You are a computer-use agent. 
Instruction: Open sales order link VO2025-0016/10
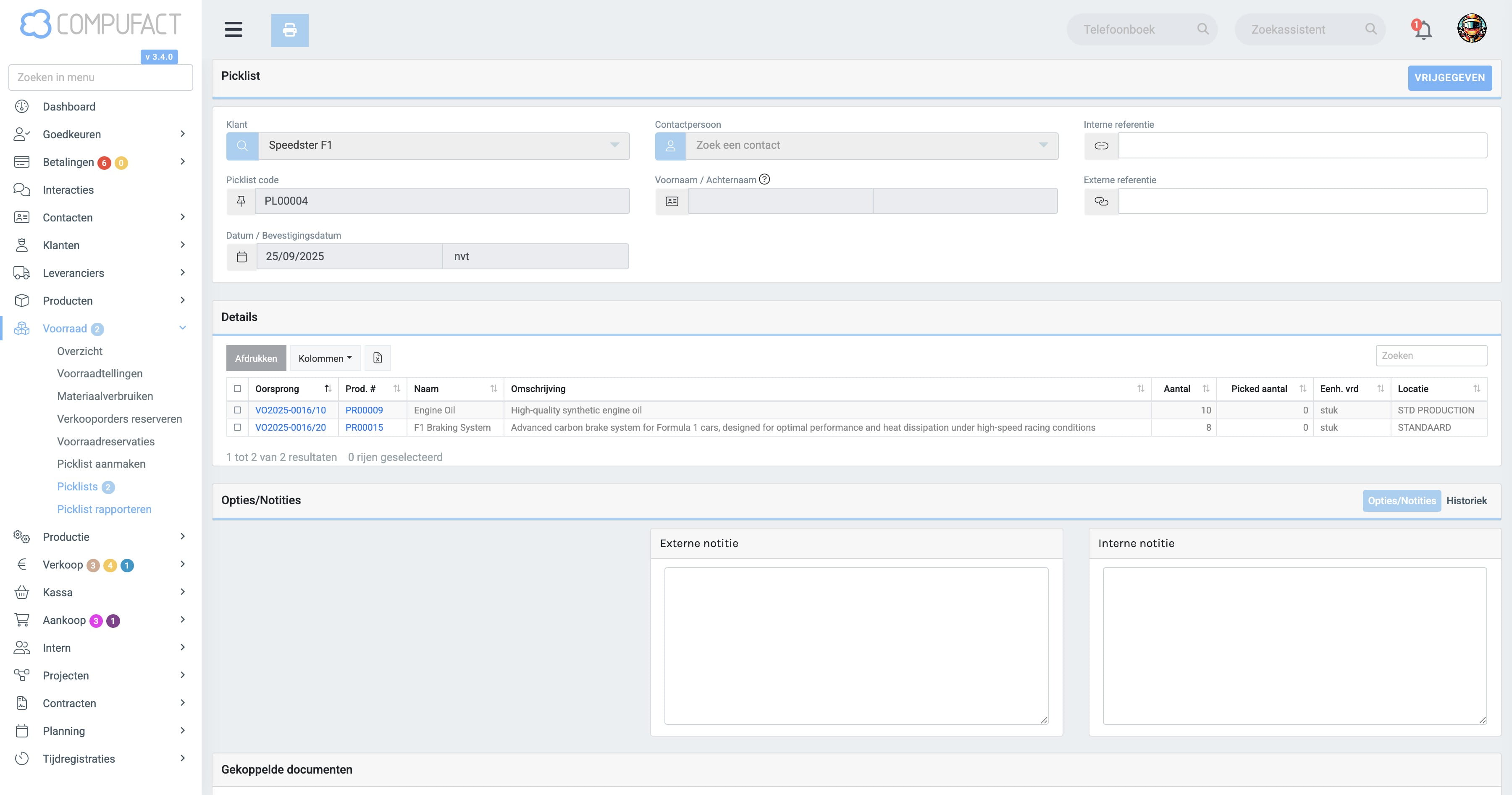tap(291, 411)
